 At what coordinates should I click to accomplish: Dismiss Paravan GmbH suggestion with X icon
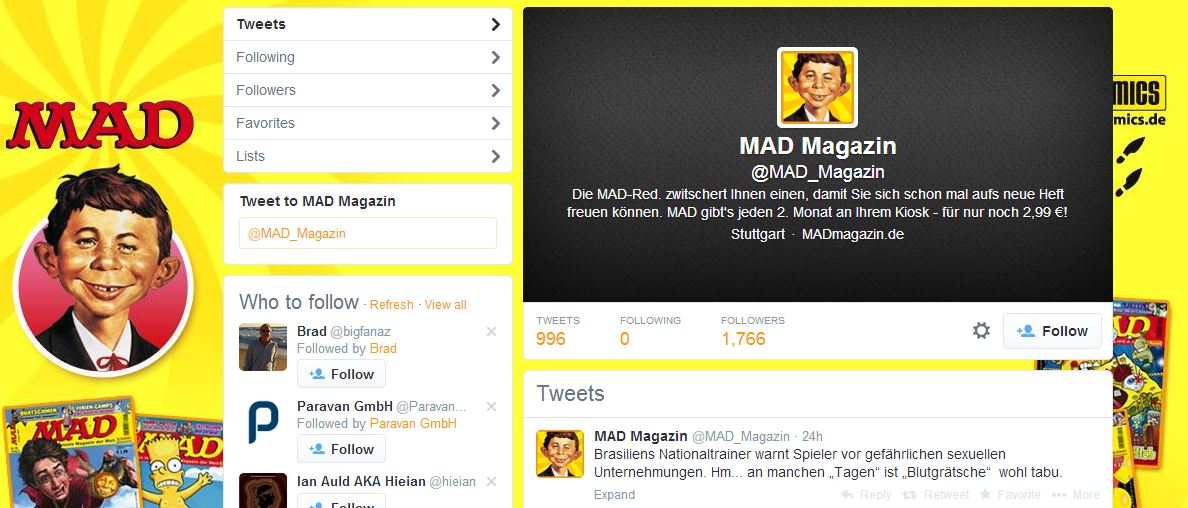tap(491, 406)
